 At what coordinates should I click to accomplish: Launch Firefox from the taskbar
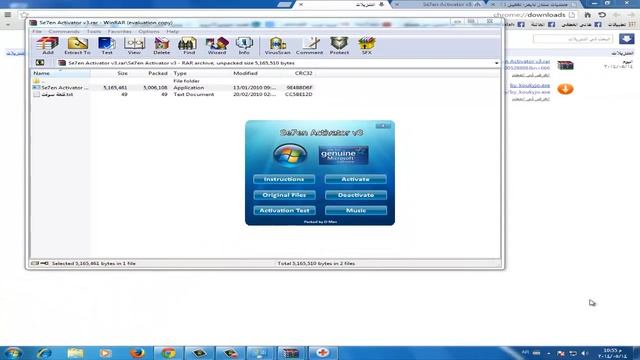point(137,353)
